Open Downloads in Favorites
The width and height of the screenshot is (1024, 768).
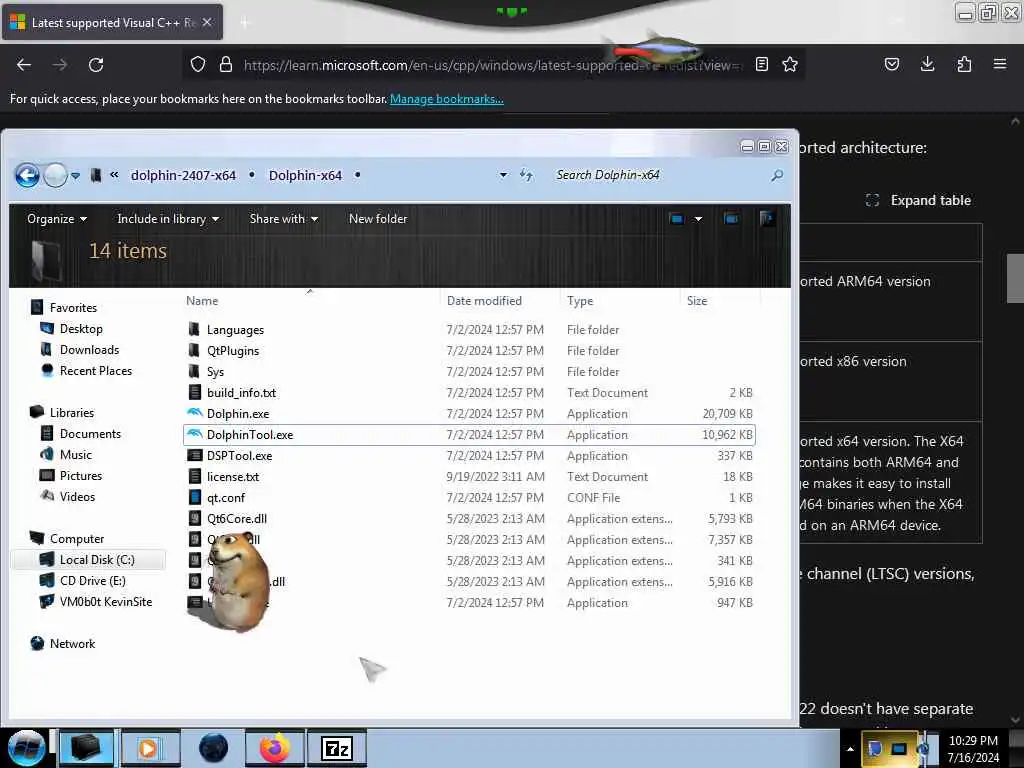[x=89, y=349]
